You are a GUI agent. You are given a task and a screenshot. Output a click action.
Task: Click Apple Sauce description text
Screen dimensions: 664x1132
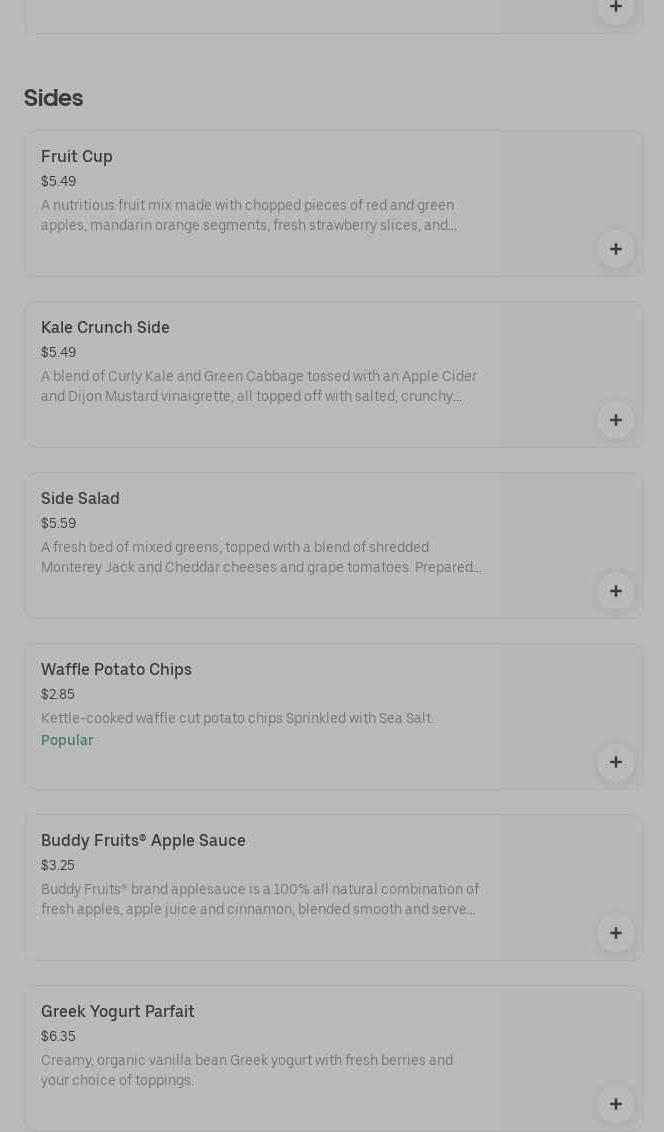[259, 899]
